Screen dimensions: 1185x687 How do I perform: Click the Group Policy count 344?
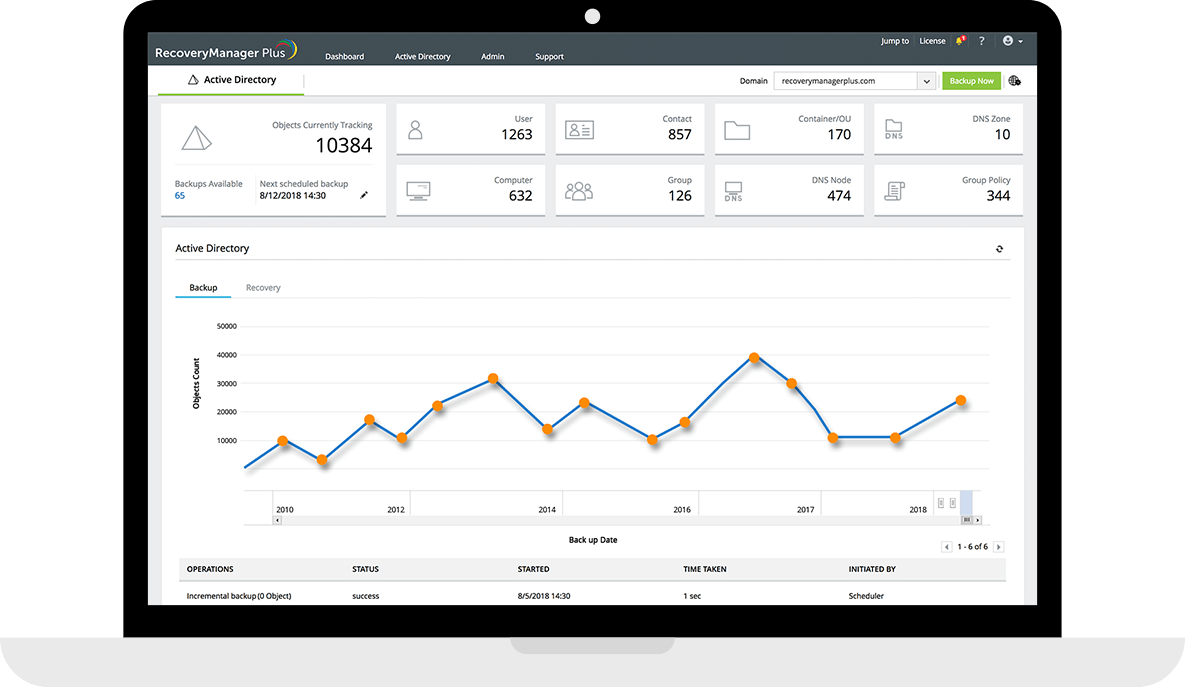pyautogui.click(x=998, y=196)
